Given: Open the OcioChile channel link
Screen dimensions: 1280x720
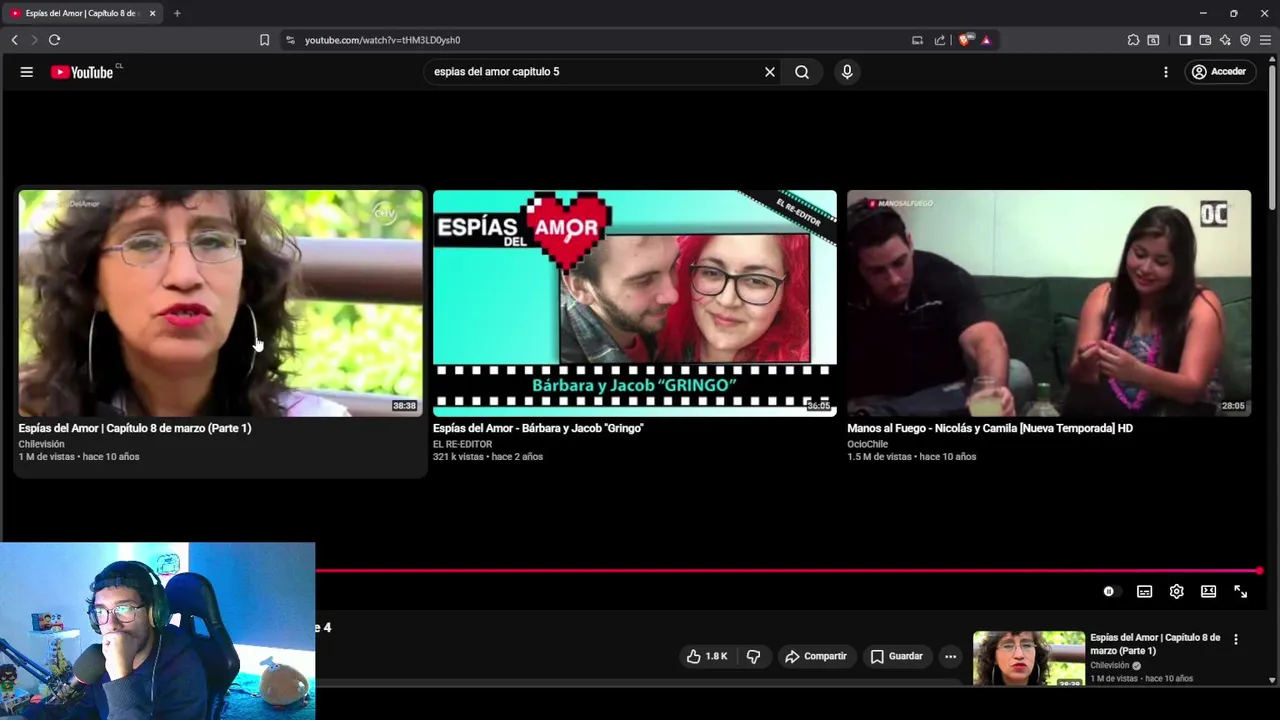Looking at the screenshot, I should [867, 444].
